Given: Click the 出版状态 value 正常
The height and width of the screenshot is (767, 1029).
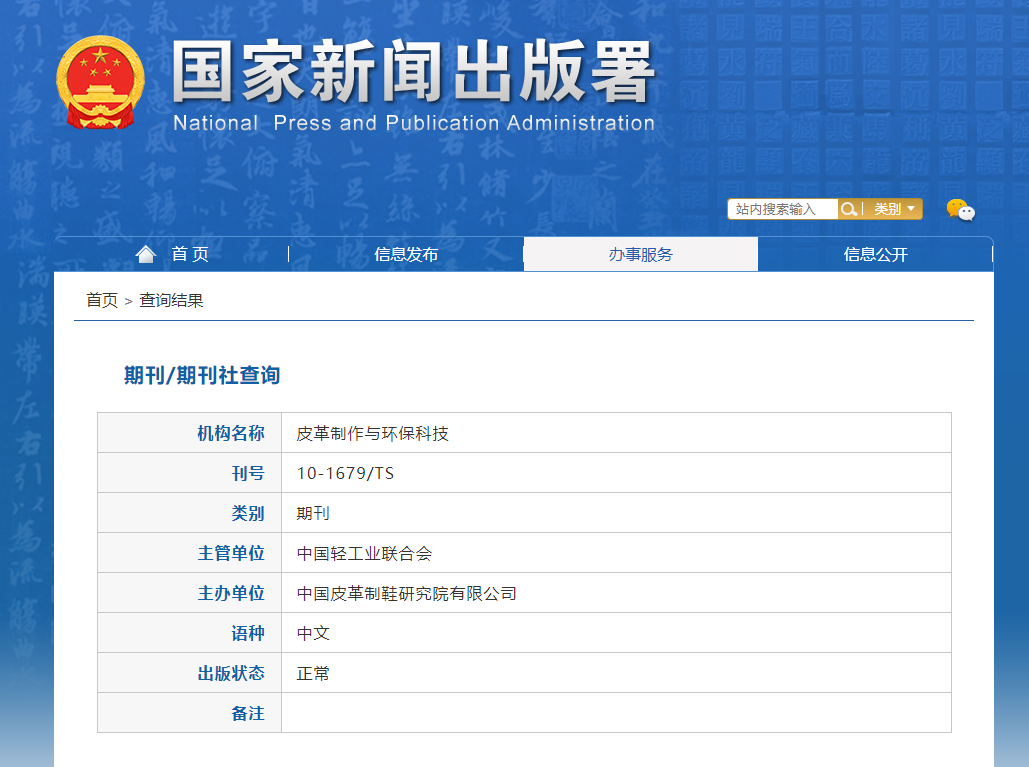Looking at the screenshot, I should [313, 674].
